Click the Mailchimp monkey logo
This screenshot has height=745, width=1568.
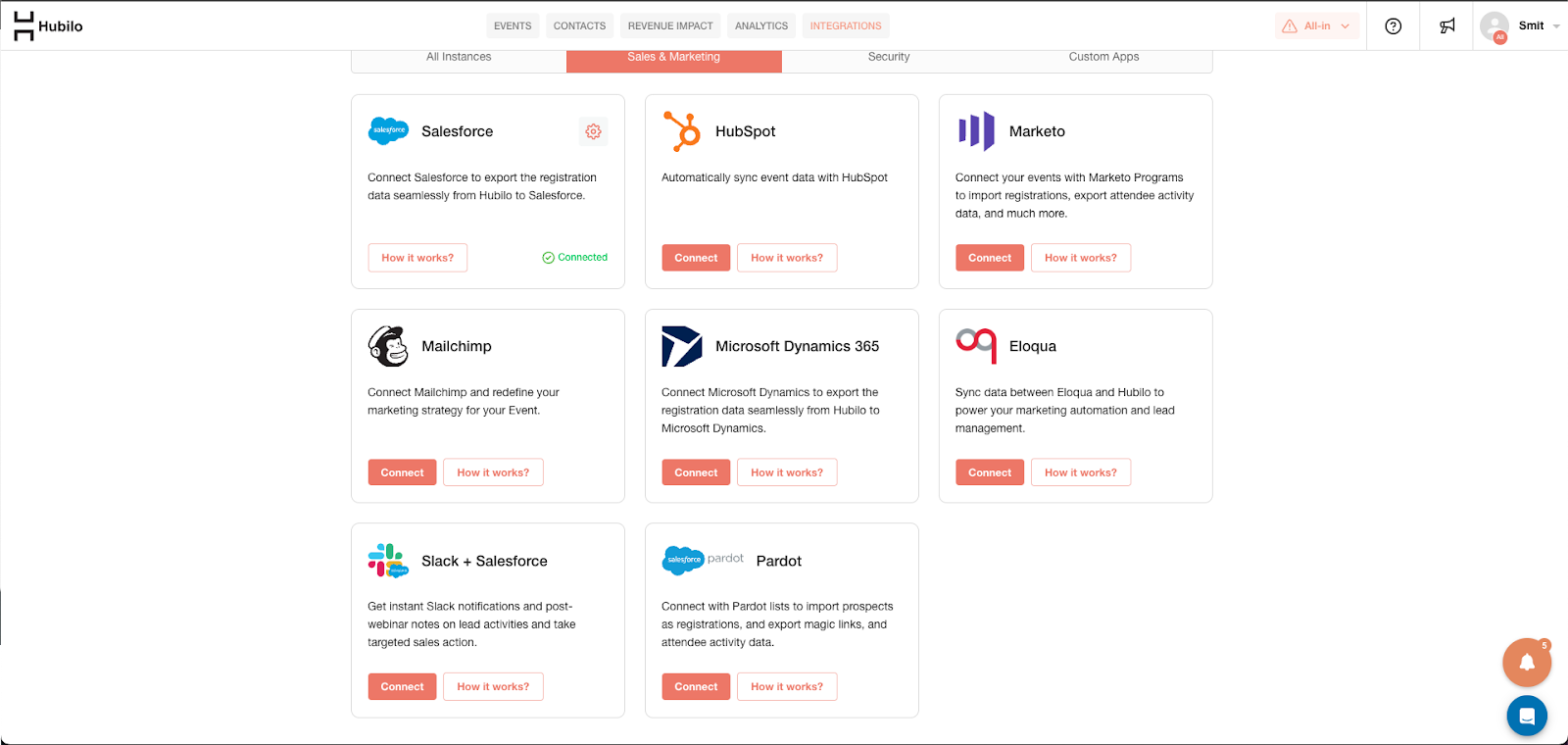tap(388, 346)
